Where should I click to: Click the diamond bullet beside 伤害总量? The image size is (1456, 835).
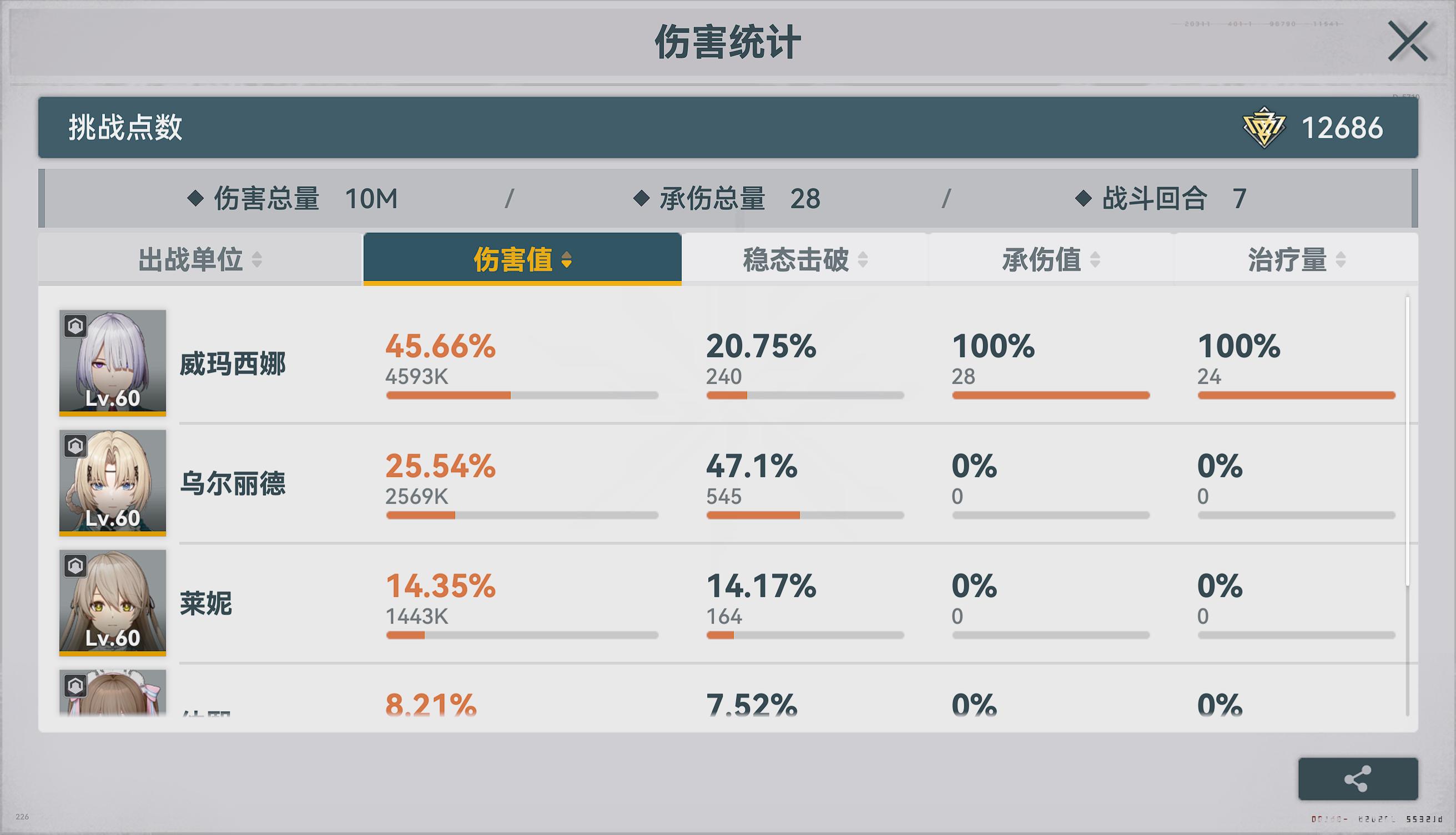pos(195,198)
